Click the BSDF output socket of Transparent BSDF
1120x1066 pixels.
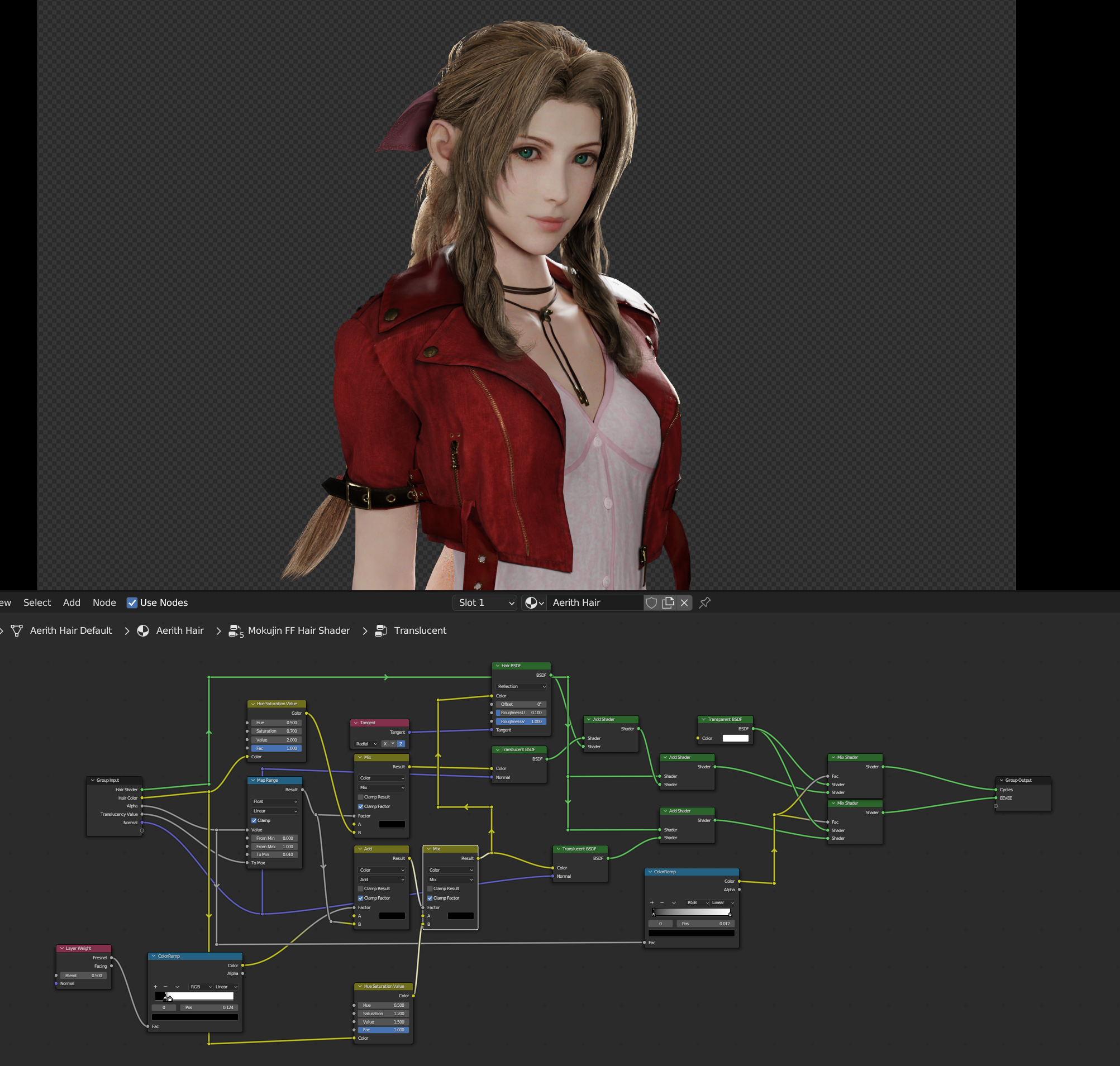point(754,729)
